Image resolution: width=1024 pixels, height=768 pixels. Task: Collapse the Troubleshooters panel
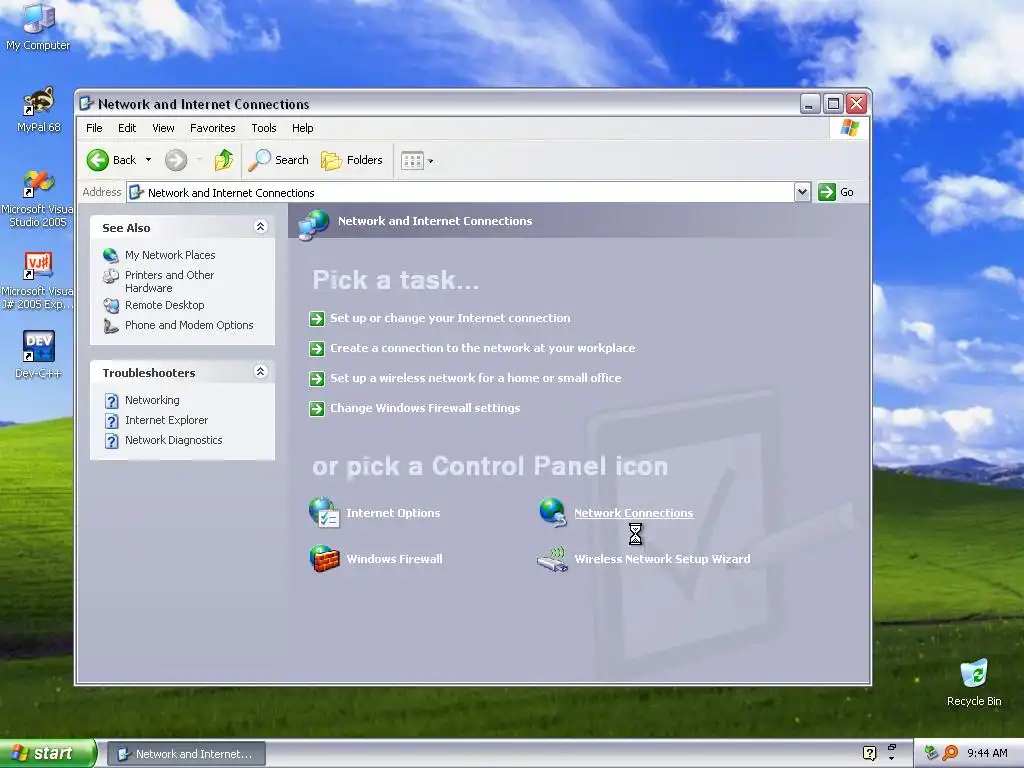tap(260, 372)
